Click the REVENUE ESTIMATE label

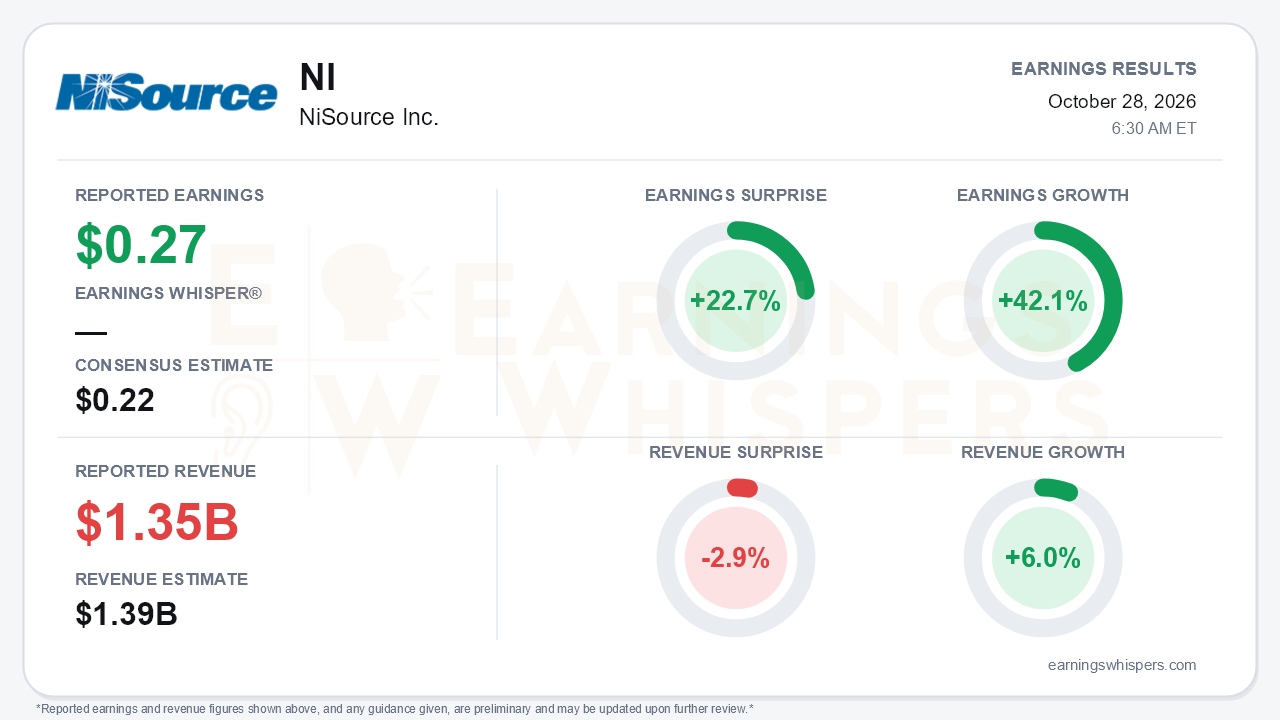click(x=162, y=579)
